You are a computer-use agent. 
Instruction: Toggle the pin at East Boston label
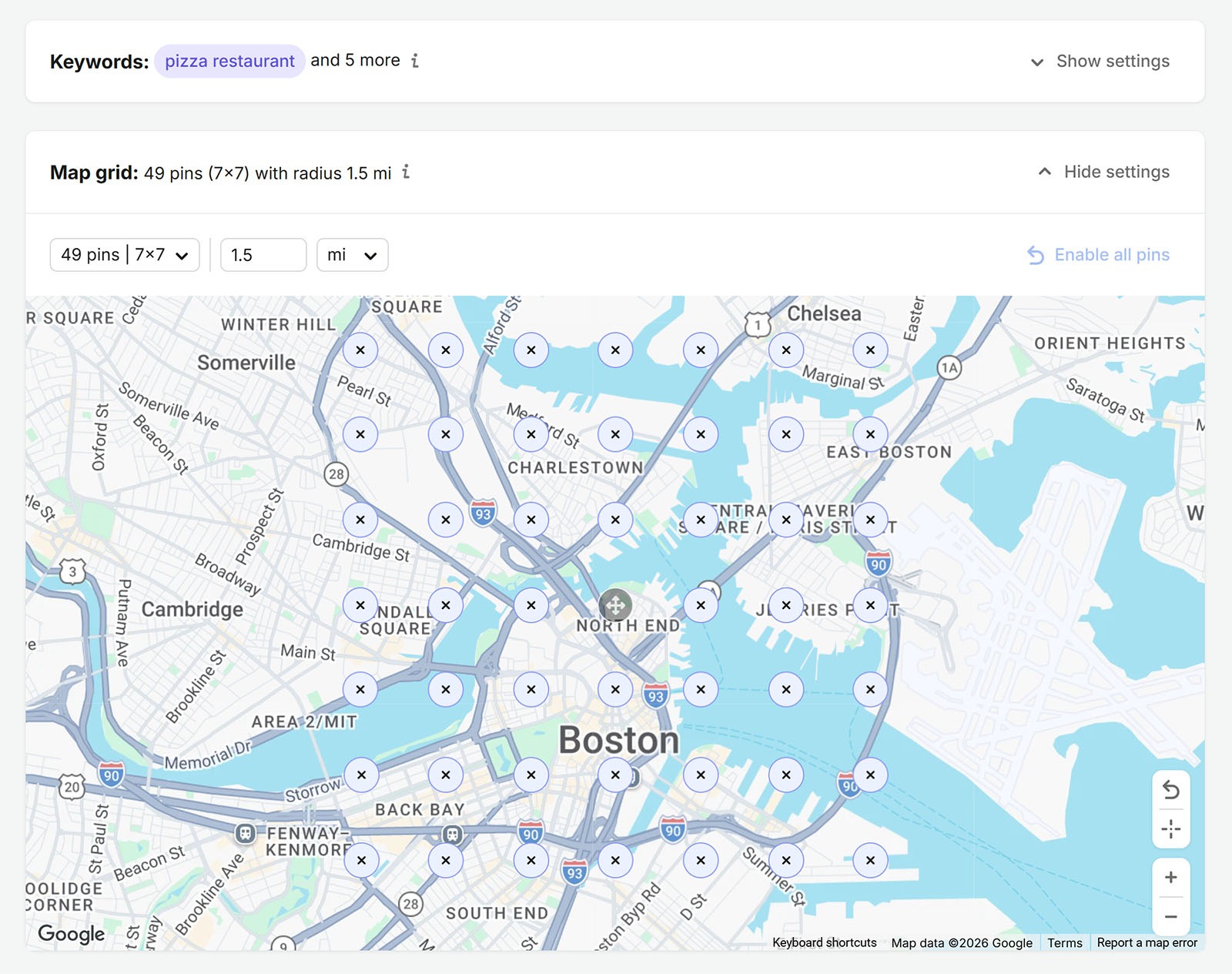click(x=870, y=434)
